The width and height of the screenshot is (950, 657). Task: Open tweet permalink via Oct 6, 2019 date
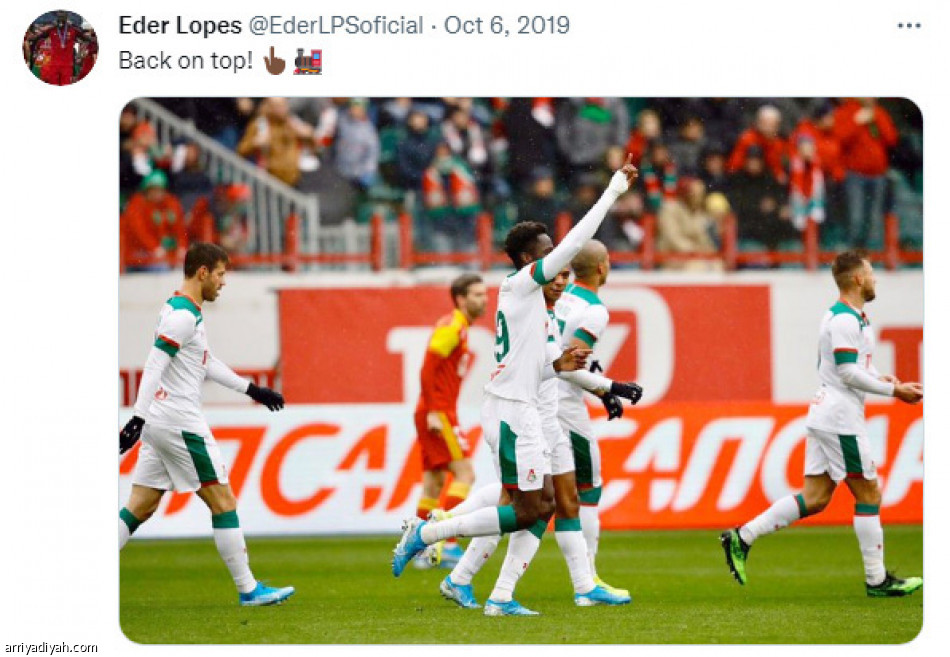tap(507, 25)
